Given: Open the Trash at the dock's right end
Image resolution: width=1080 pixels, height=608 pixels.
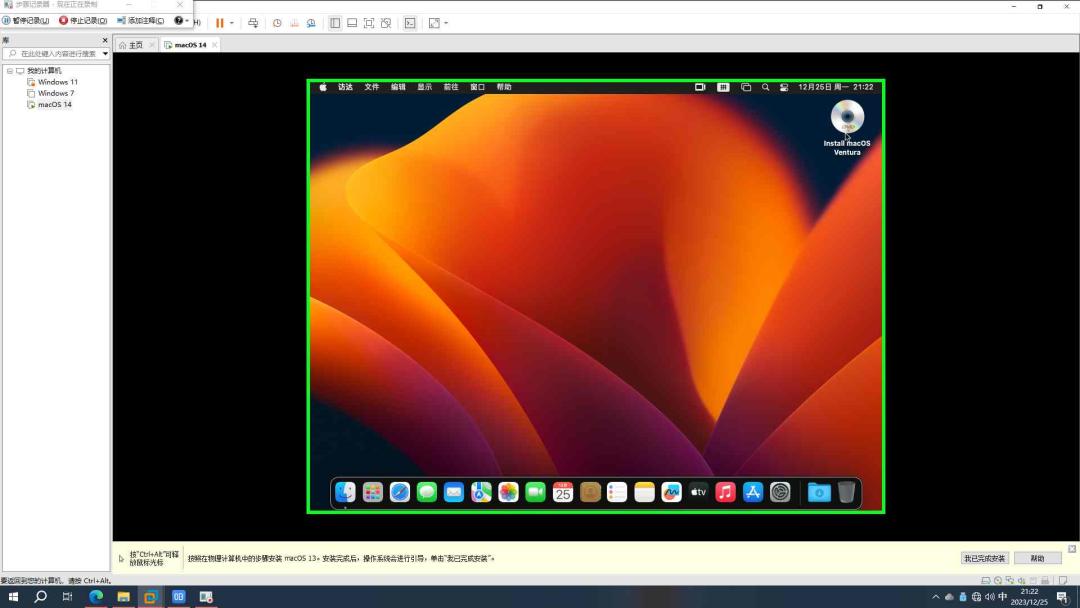Looking at the screenshot, I should [847, 492].
